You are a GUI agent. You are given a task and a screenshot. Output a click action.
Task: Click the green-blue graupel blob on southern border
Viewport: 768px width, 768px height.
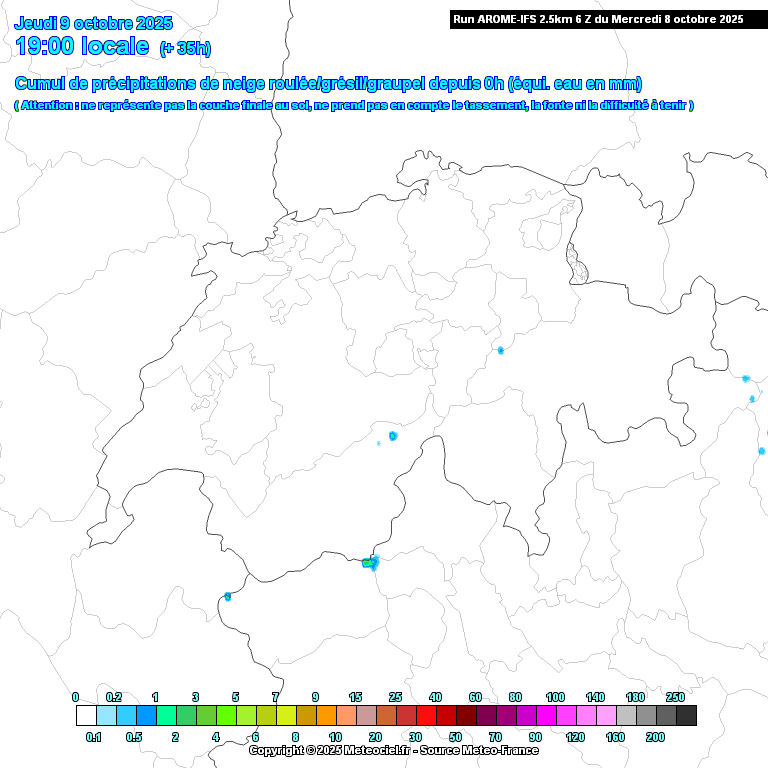[x=370, y=563]
